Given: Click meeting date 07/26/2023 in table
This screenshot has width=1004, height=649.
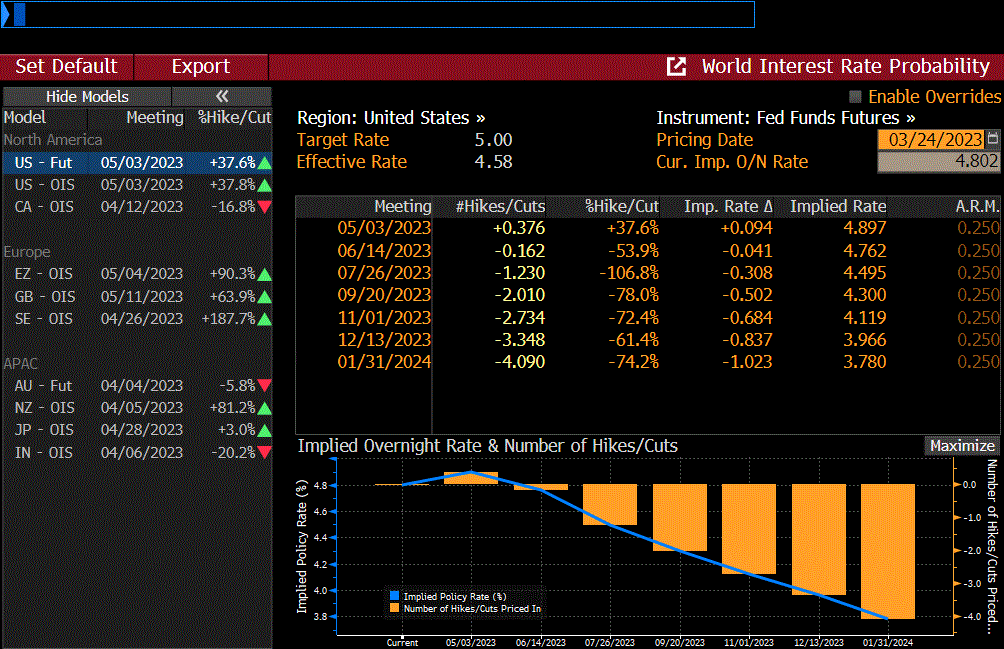Looking at the screenshot, I should pos(384,273).
